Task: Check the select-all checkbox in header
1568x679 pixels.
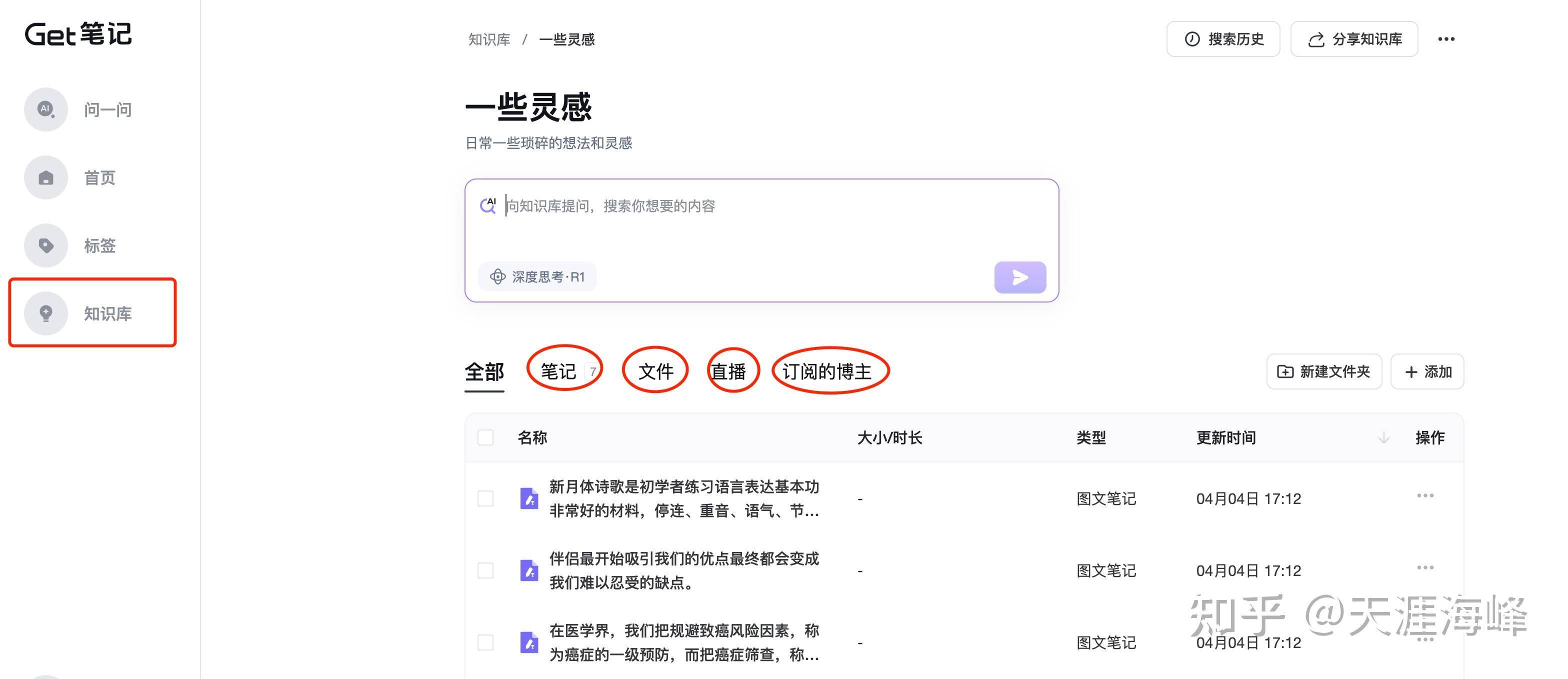Action: (485, 437)
